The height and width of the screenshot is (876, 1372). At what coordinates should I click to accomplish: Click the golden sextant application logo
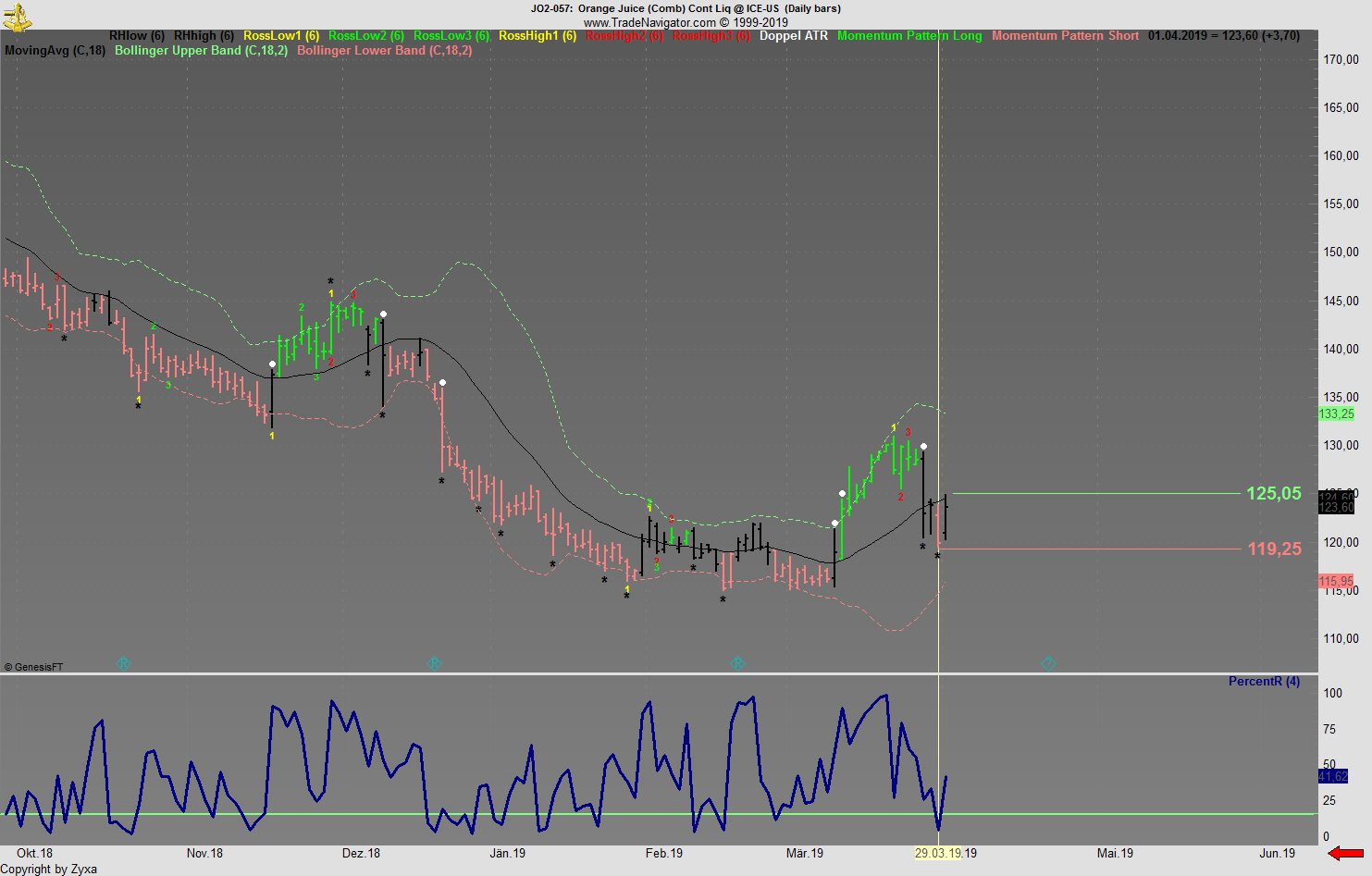click(16, 18)
